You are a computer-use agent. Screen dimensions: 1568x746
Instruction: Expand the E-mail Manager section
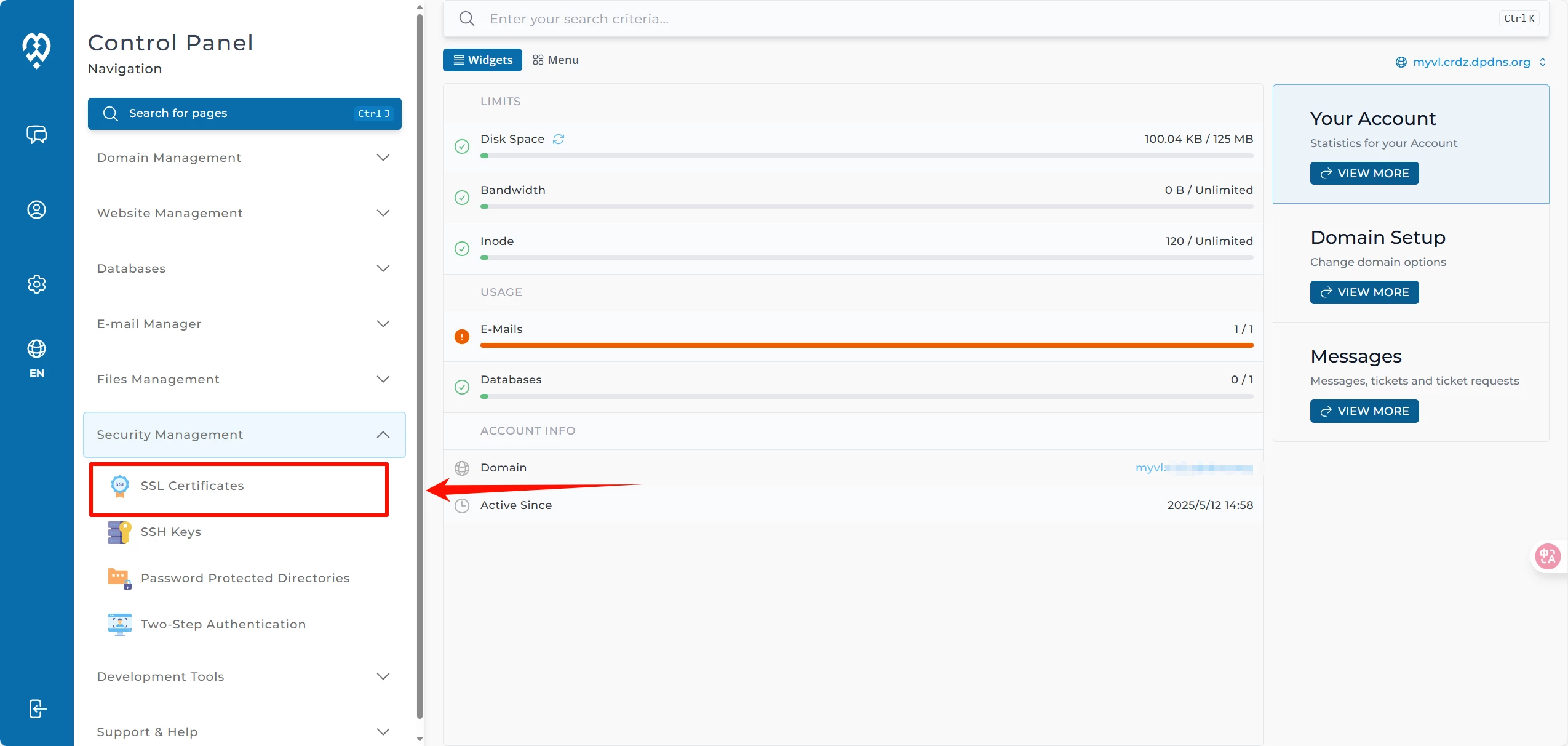[x=244, y=324]
